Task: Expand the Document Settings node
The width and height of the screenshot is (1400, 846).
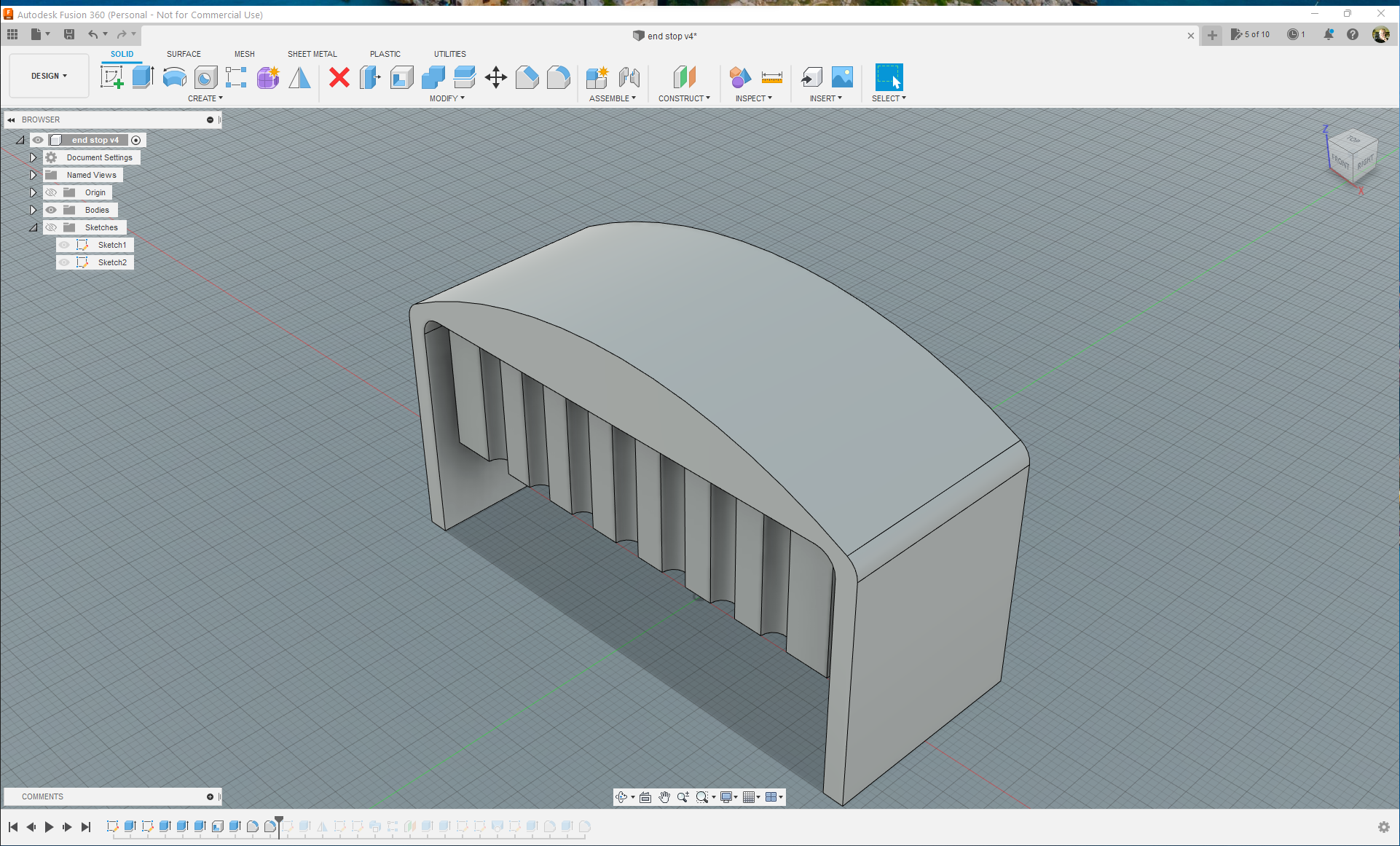Action: (x=33, y=157)
